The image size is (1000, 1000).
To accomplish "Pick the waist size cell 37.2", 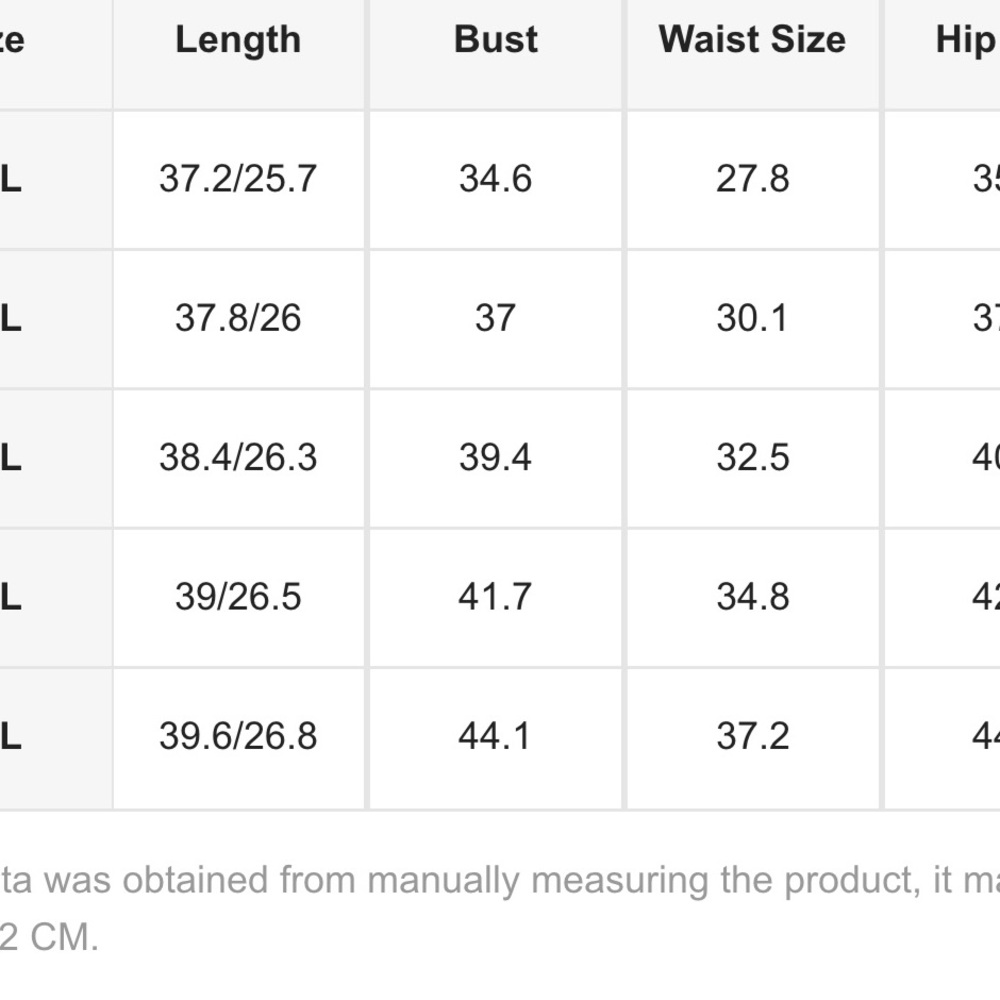I will pos(752,736).
